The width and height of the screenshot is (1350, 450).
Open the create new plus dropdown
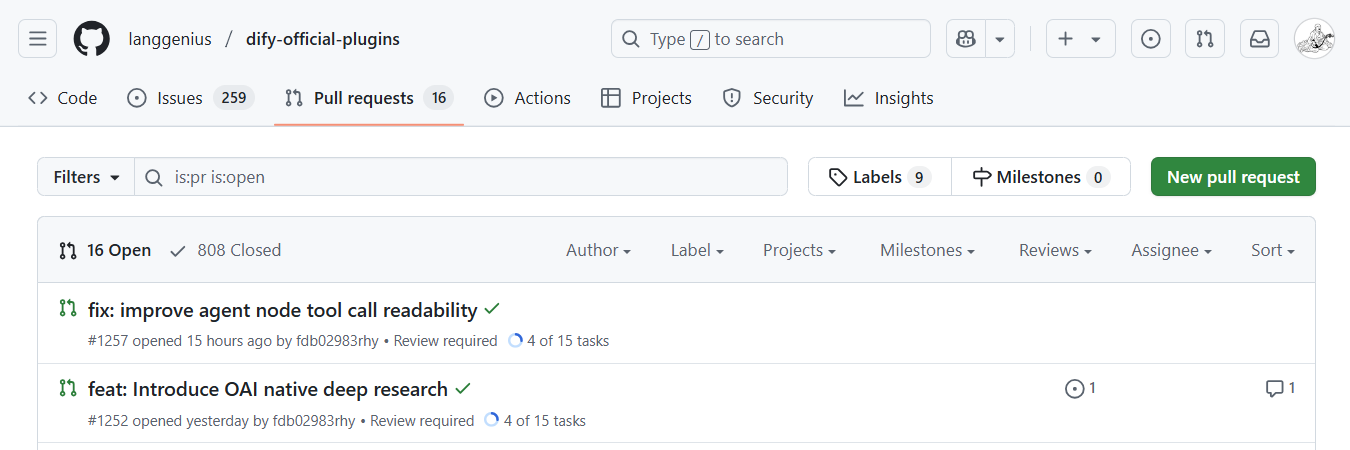click(x=1080, y=39)
